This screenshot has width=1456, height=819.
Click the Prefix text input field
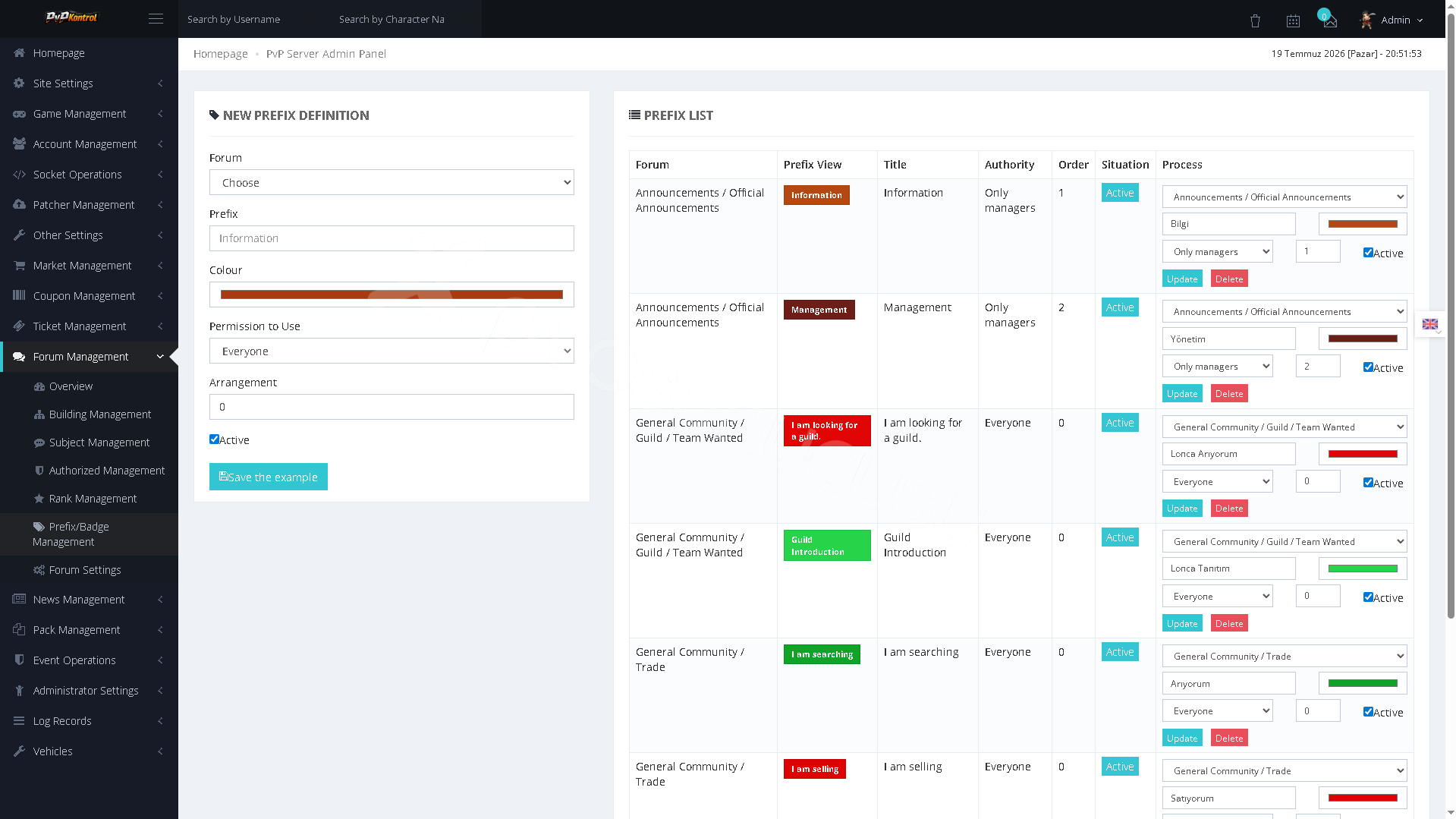392,238
